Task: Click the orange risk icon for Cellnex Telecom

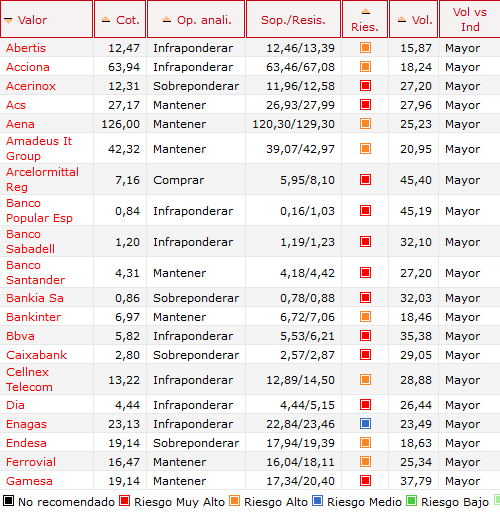Action: pos(365,380)
